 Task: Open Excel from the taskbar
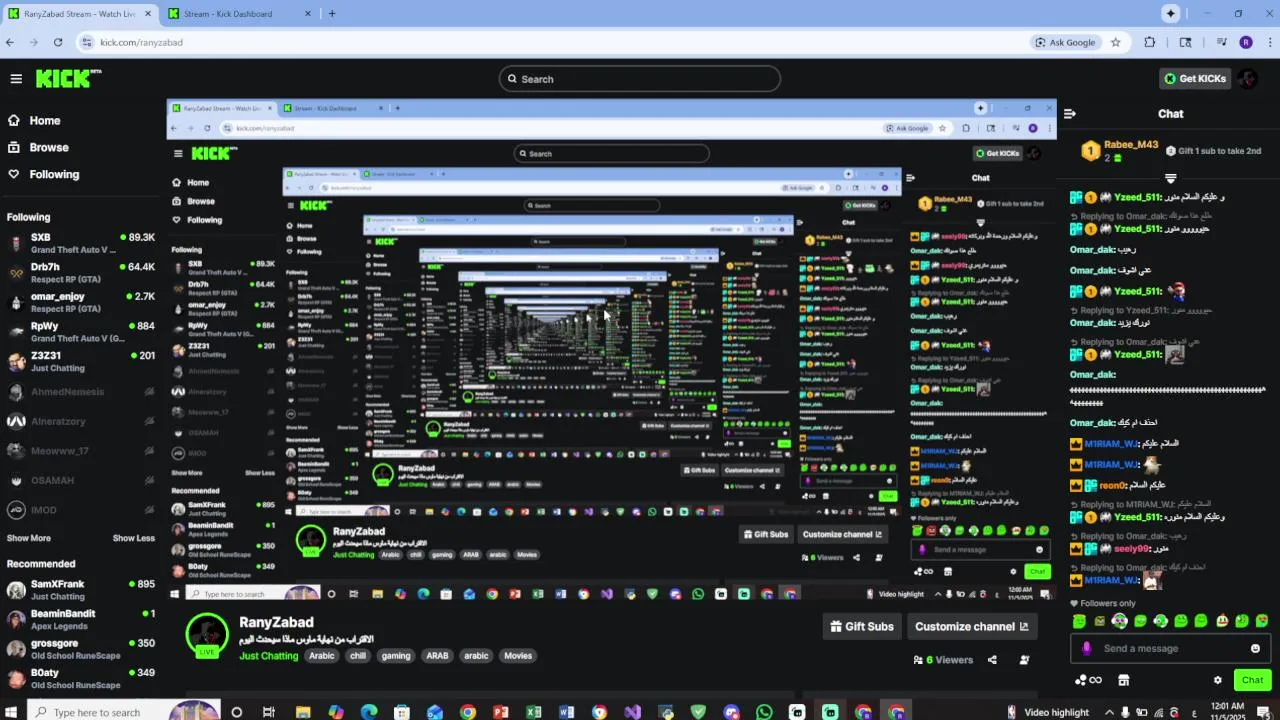[533, 712]
